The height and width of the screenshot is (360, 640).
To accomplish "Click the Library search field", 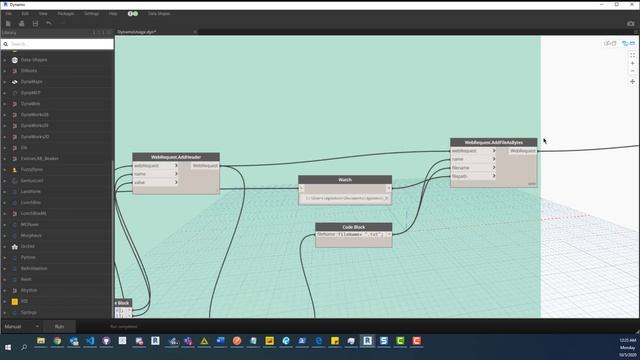I will pos(57,44).
